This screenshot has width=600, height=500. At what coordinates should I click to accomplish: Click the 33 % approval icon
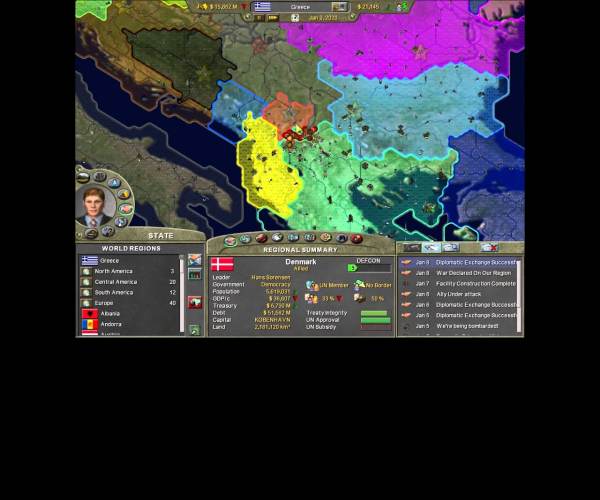click(x=311, y=298)
